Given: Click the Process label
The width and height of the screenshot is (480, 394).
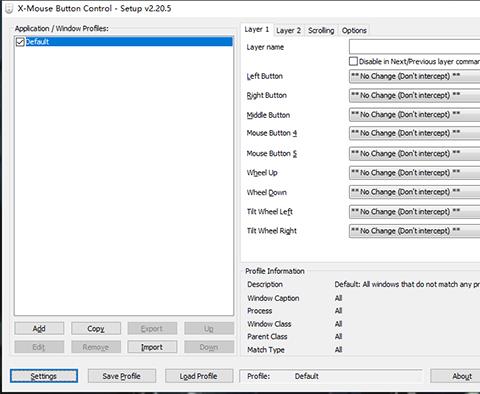Looking at the screenshot, I should [x=260, y=311].
